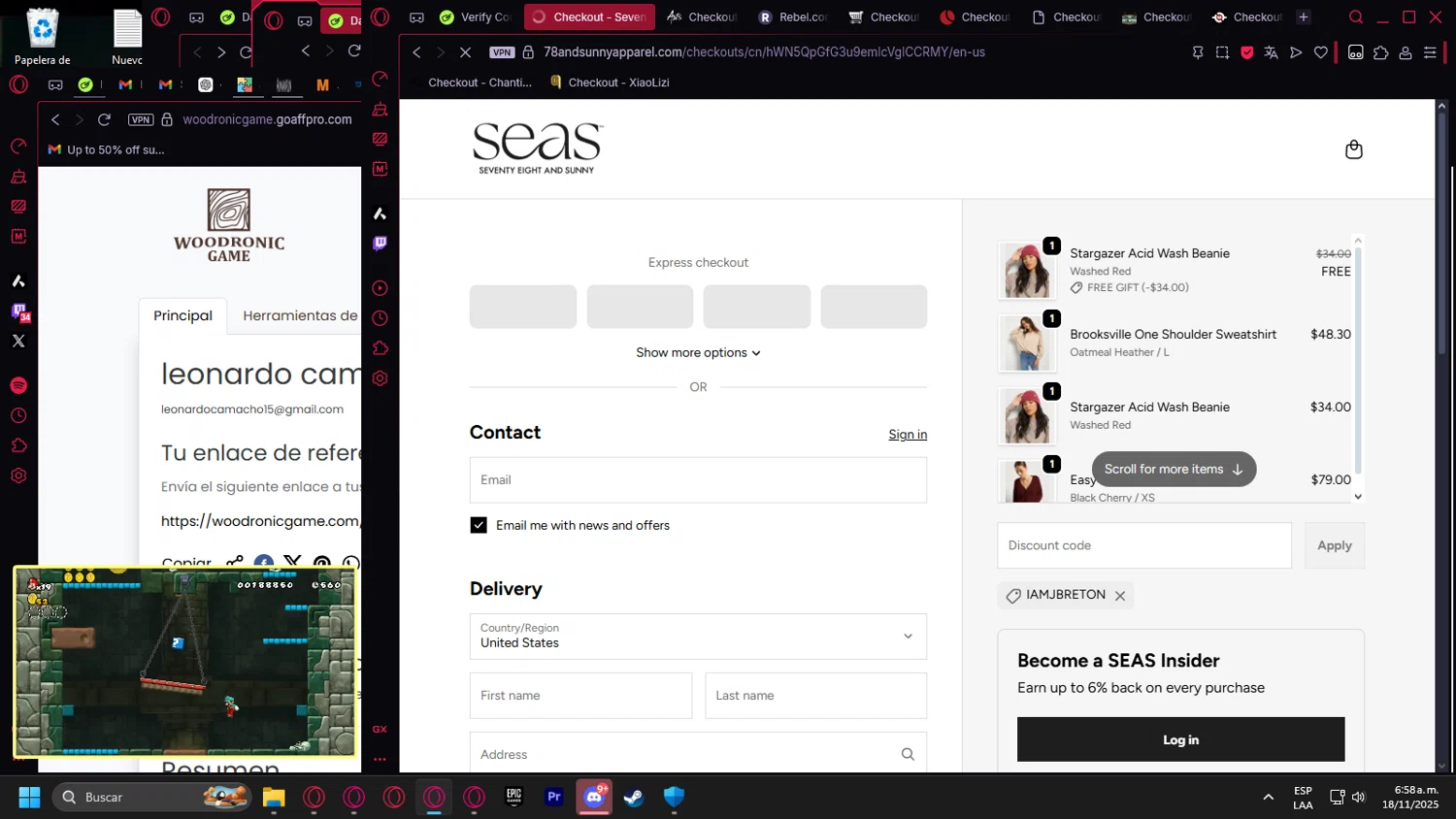Open the Country/Region dropdown
The image size is (1456, 819).
698,637
